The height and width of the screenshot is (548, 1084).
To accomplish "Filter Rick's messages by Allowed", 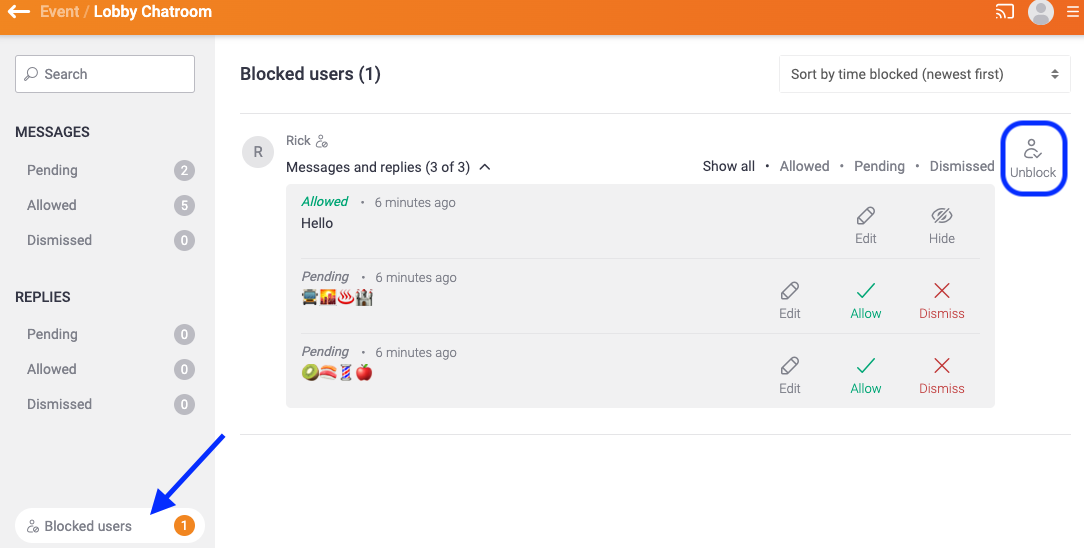I will tap(804, 167).
